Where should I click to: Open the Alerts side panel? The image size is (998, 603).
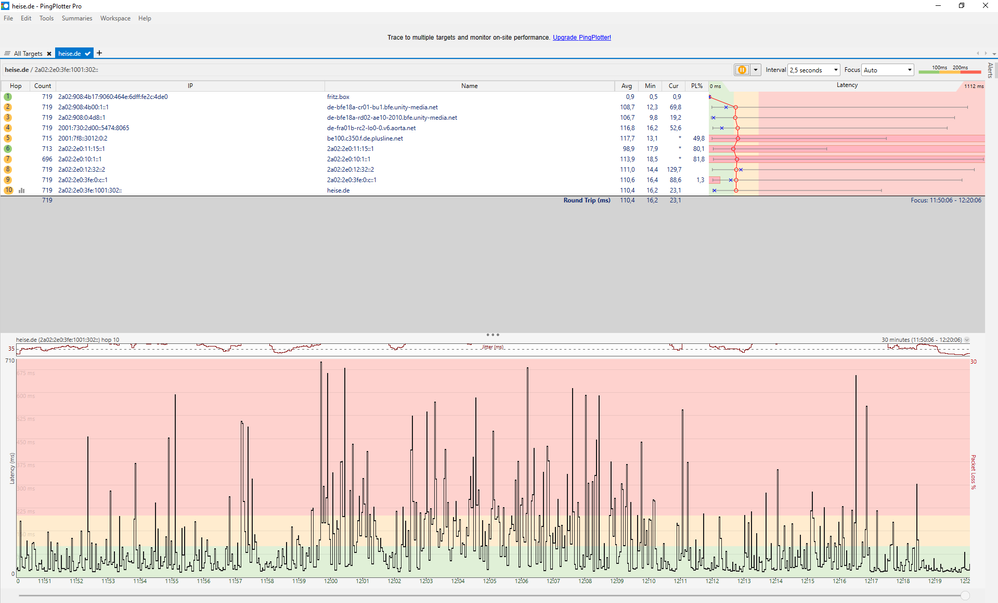[990, 70]
